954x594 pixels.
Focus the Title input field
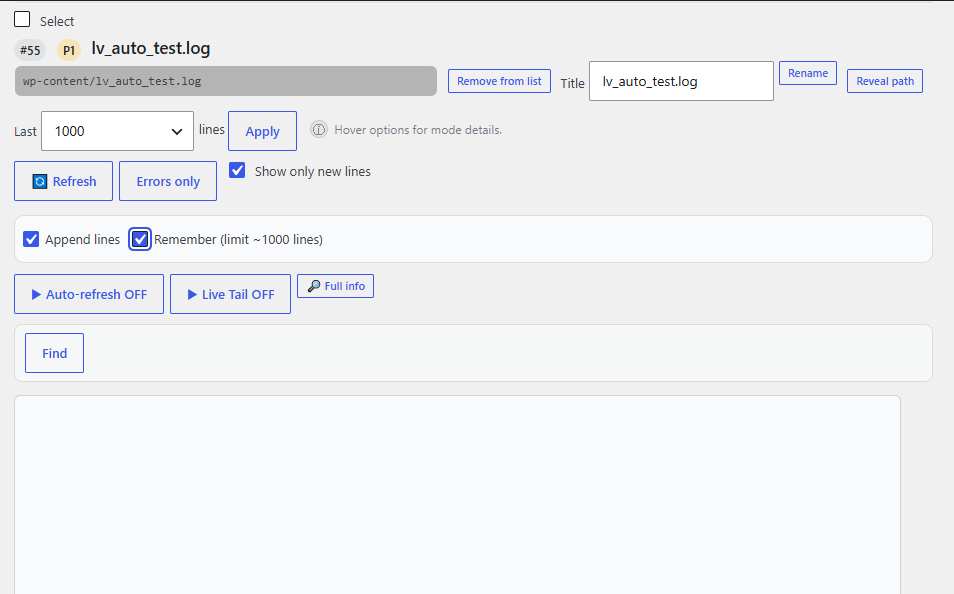point(681,81)
